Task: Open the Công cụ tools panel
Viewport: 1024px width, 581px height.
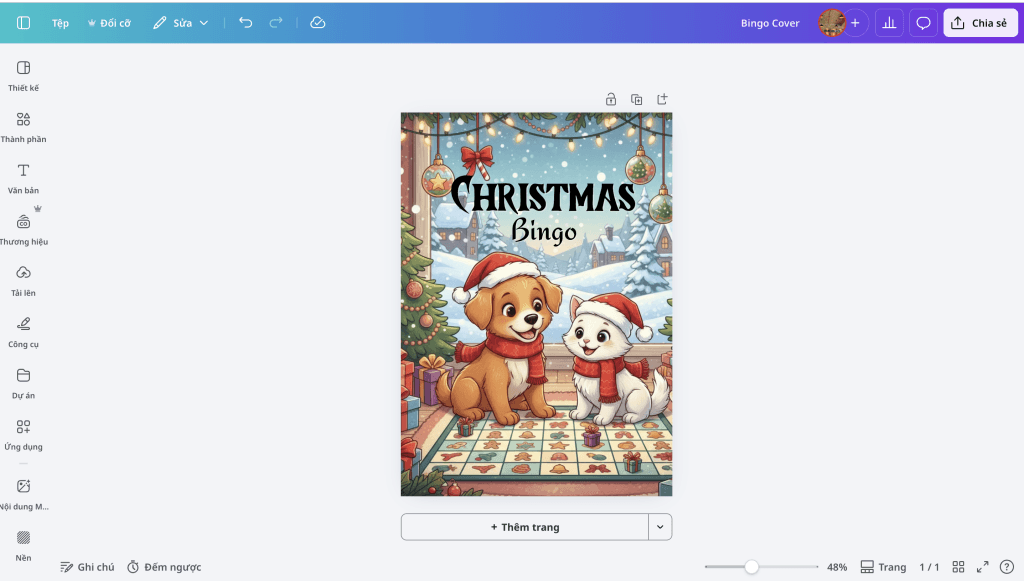Action: click(23, 331)
